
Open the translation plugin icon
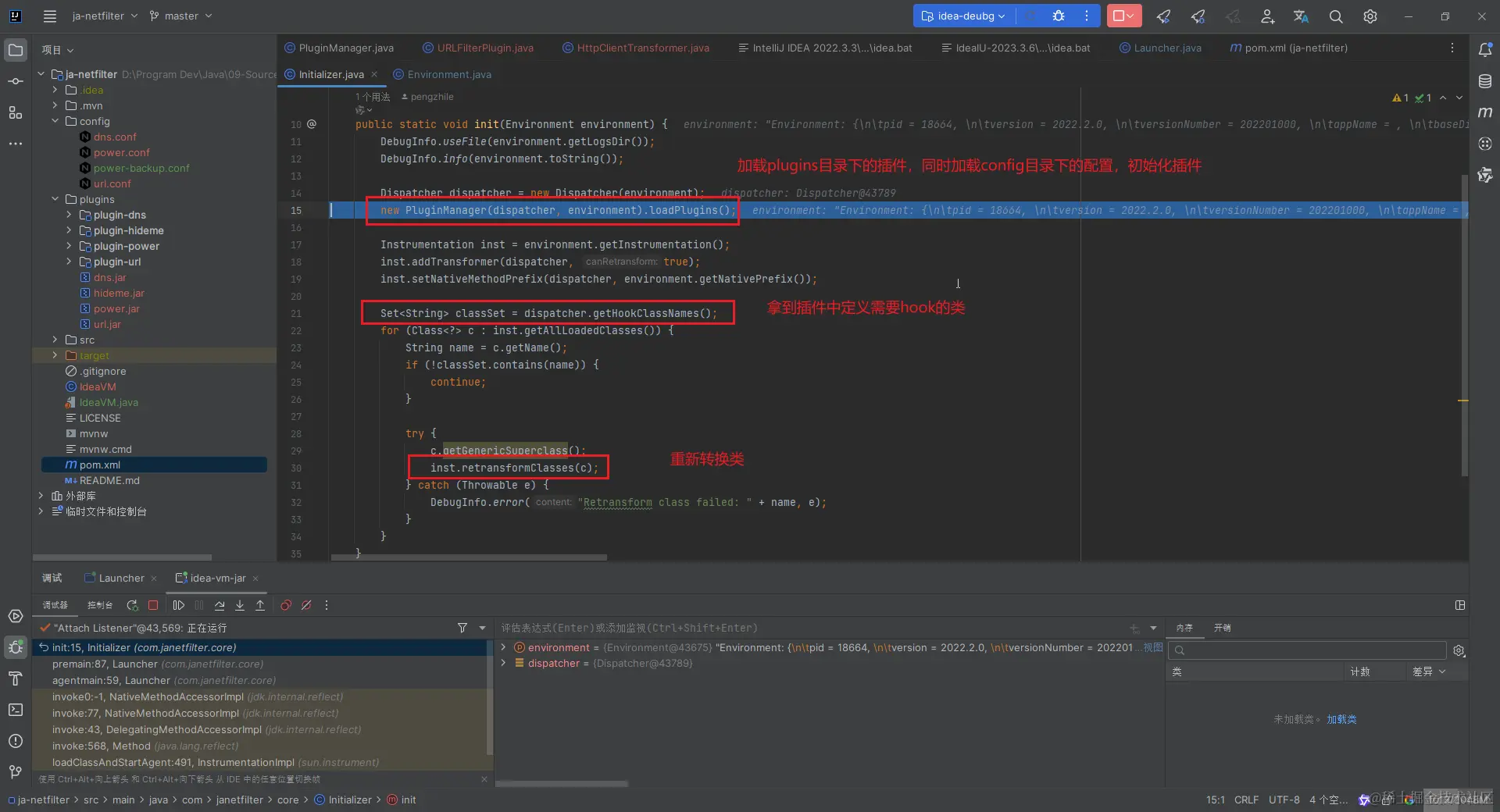[x=1302, y=16]
